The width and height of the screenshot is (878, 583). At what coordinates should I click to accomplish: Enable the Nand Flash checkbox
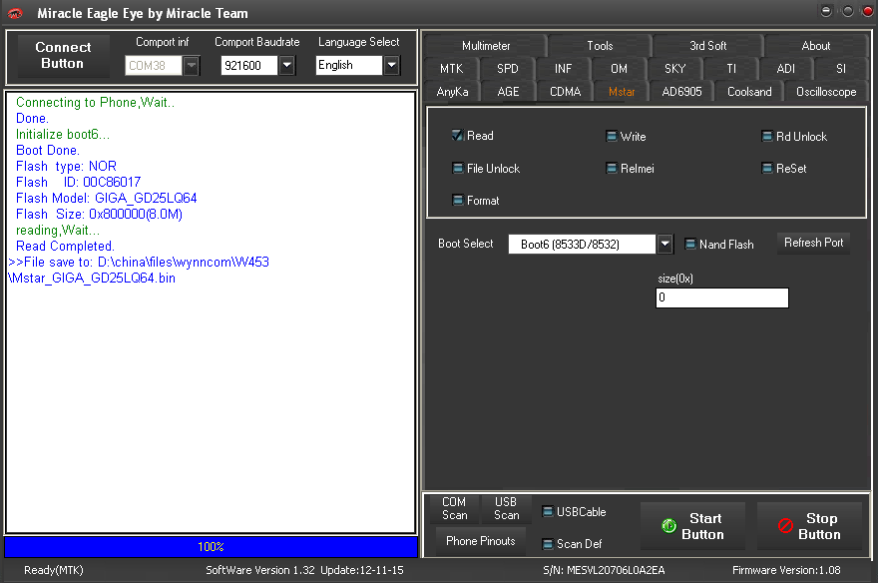coord(690,244)
